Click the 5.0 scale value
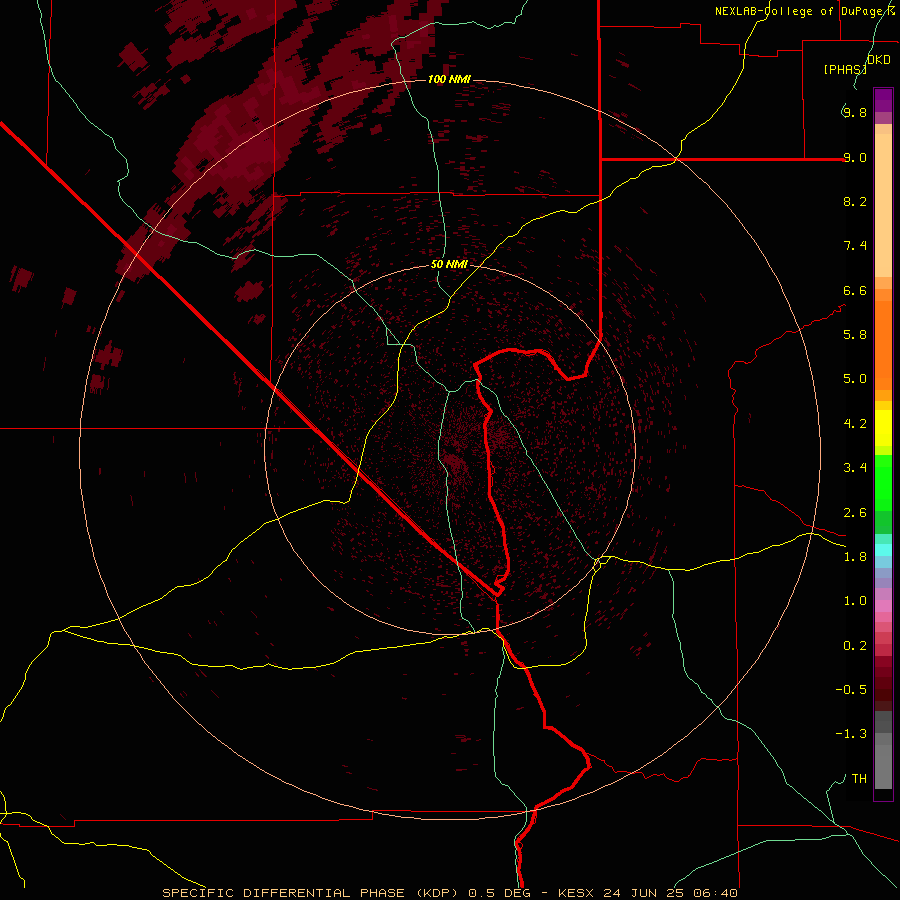 855,379
